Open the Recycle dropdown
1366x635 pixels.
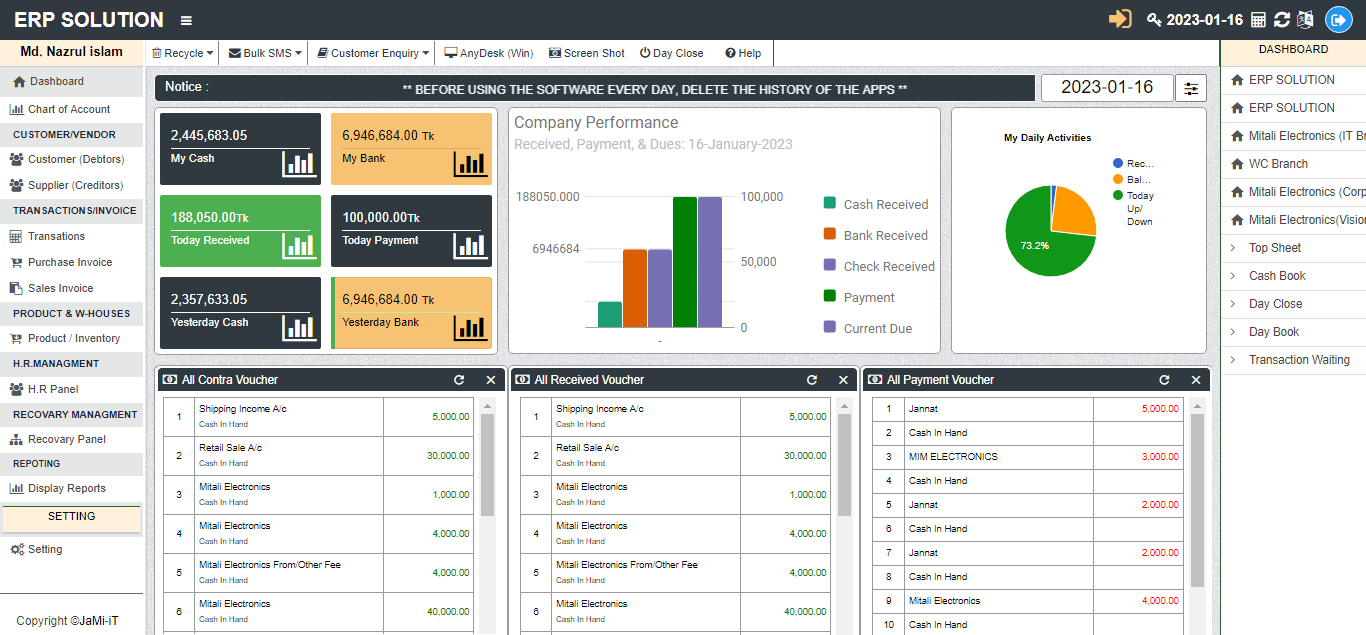tap(183, 53)
